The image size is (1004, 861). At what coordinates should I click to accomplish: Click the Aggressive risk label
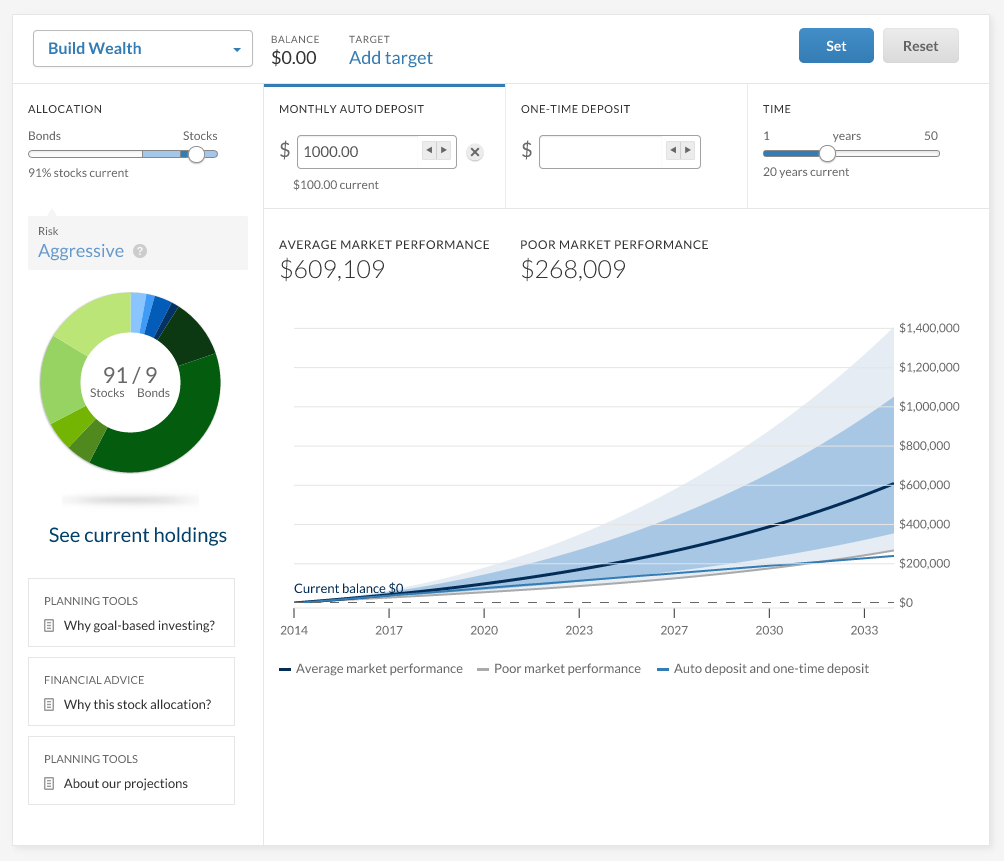[81, 251]
